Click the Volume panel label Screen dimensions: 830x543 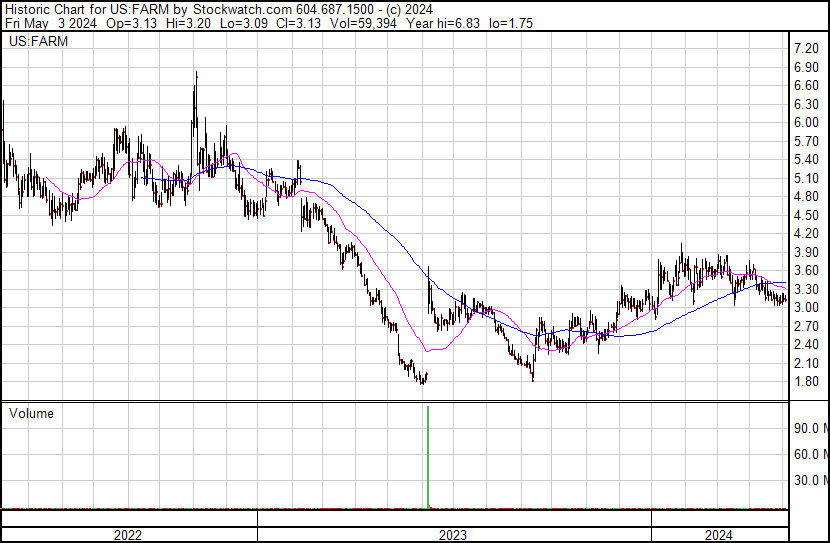(x=31, y=413)
